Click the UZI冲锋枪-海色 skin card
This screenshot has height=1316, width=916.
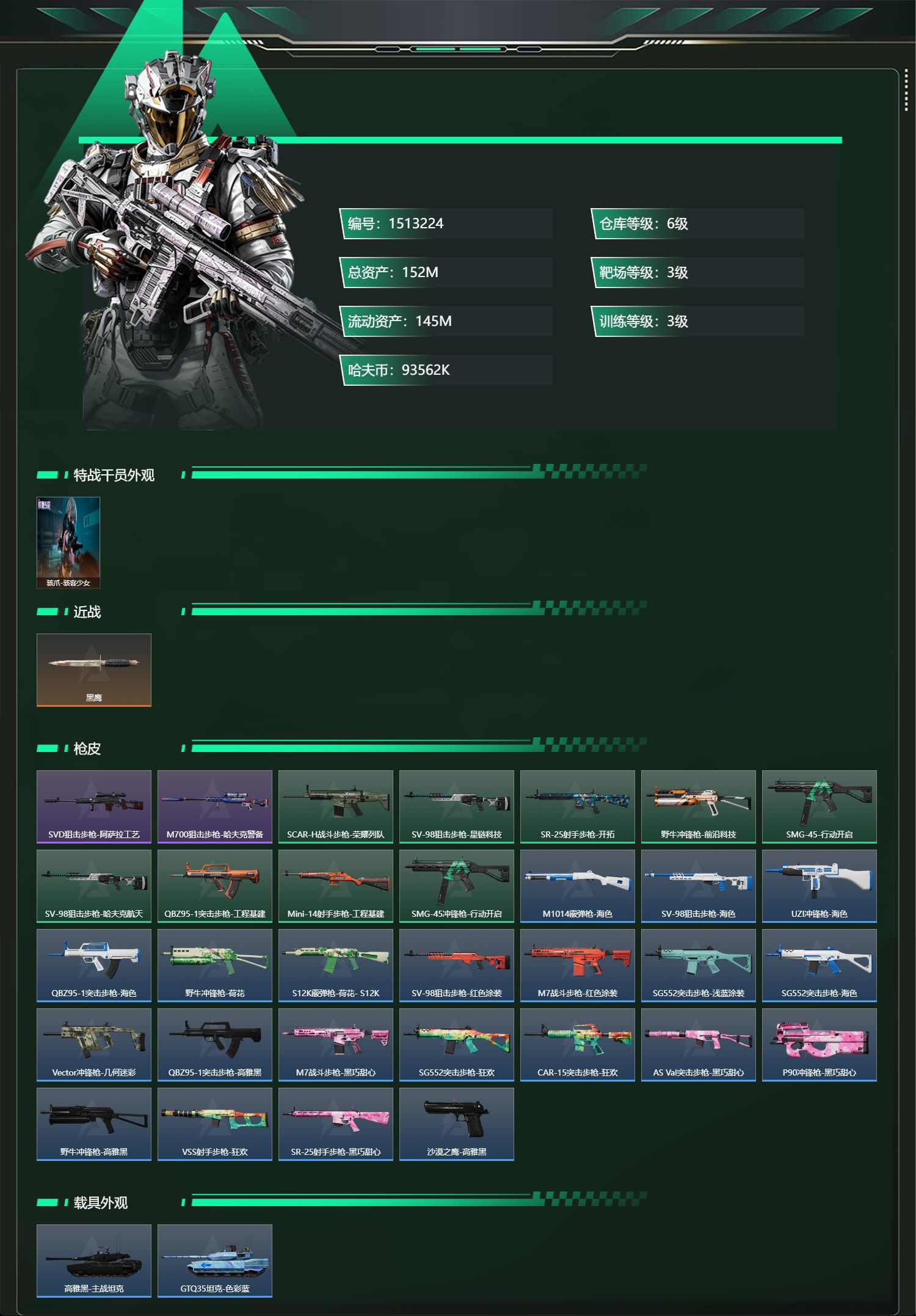click(820, 886)
